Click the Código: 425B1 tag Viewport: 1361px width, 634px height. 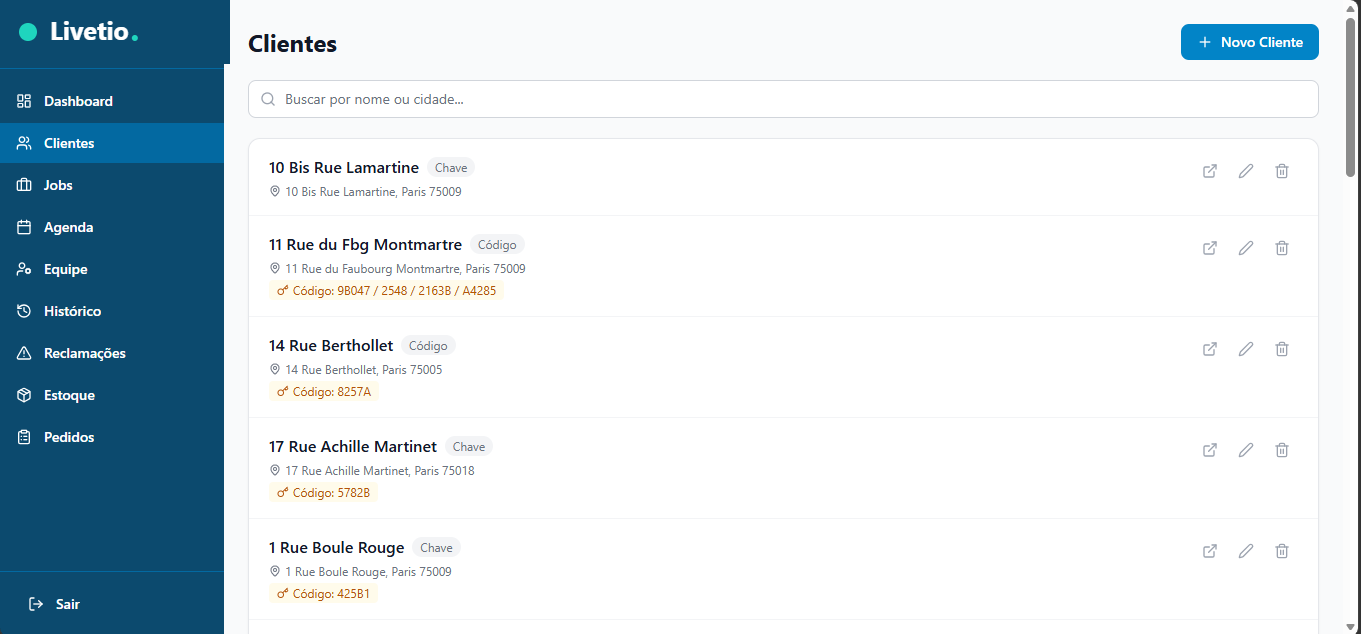323,594
